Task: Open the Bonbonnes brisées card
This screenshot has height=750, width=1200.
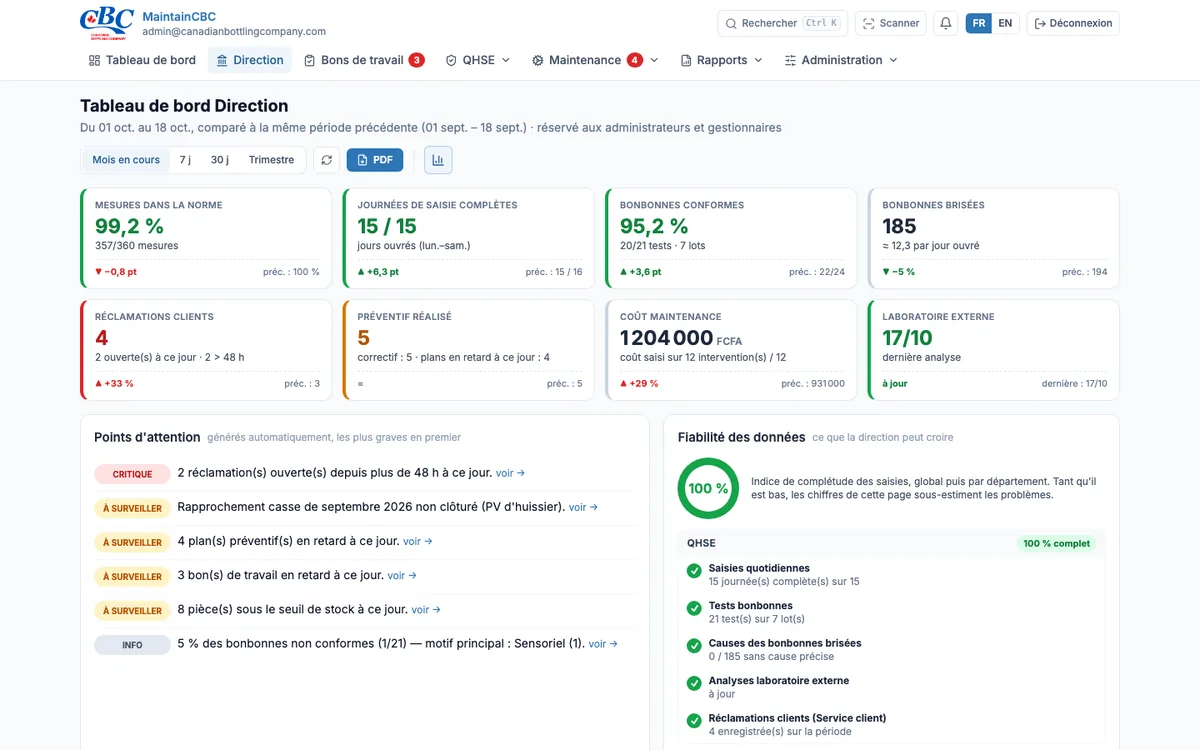Action: (x=993, y=238)
